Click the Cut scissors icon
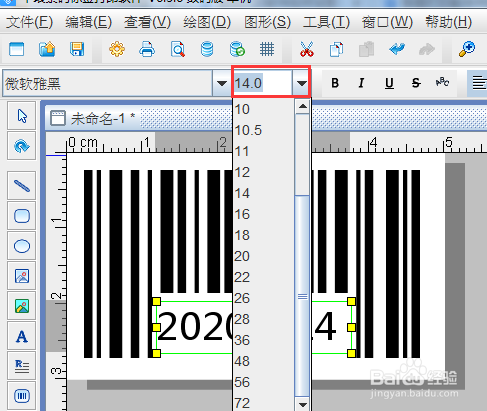The height and width of the screenshot is (411, 487). (307, 49)
